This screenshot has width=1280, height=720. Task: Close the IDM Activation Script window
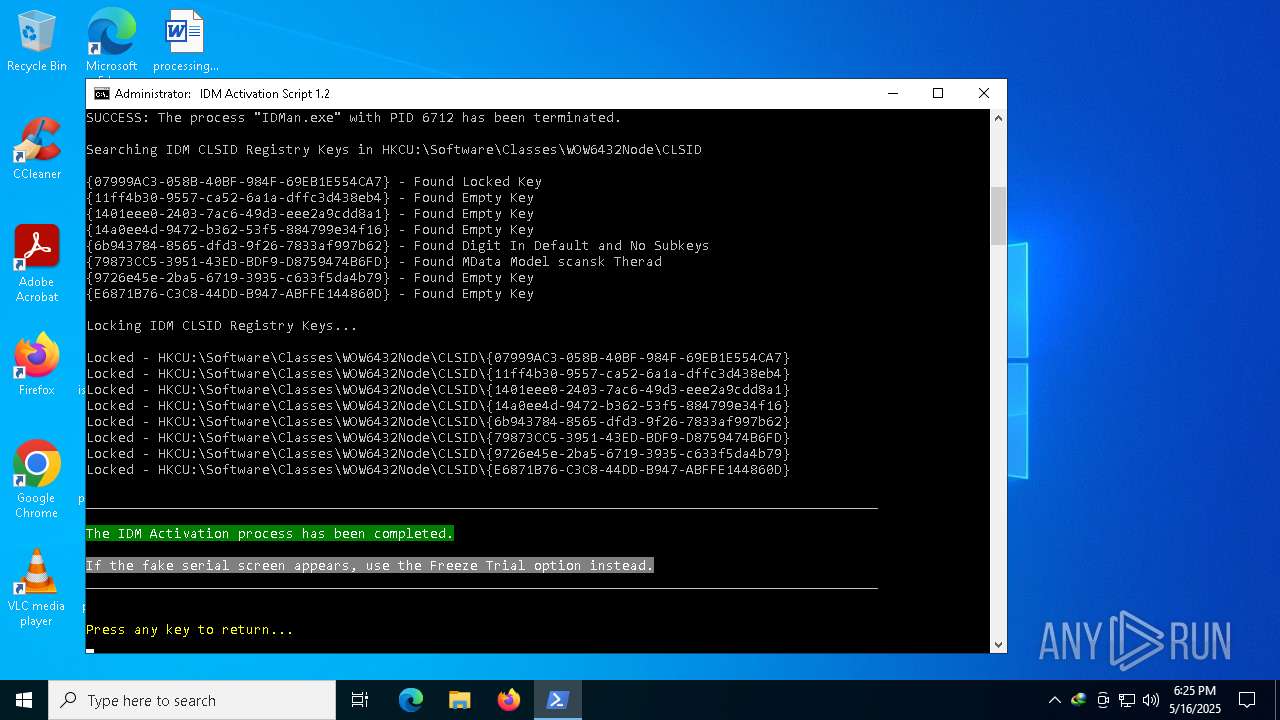[x=984, y=93]
